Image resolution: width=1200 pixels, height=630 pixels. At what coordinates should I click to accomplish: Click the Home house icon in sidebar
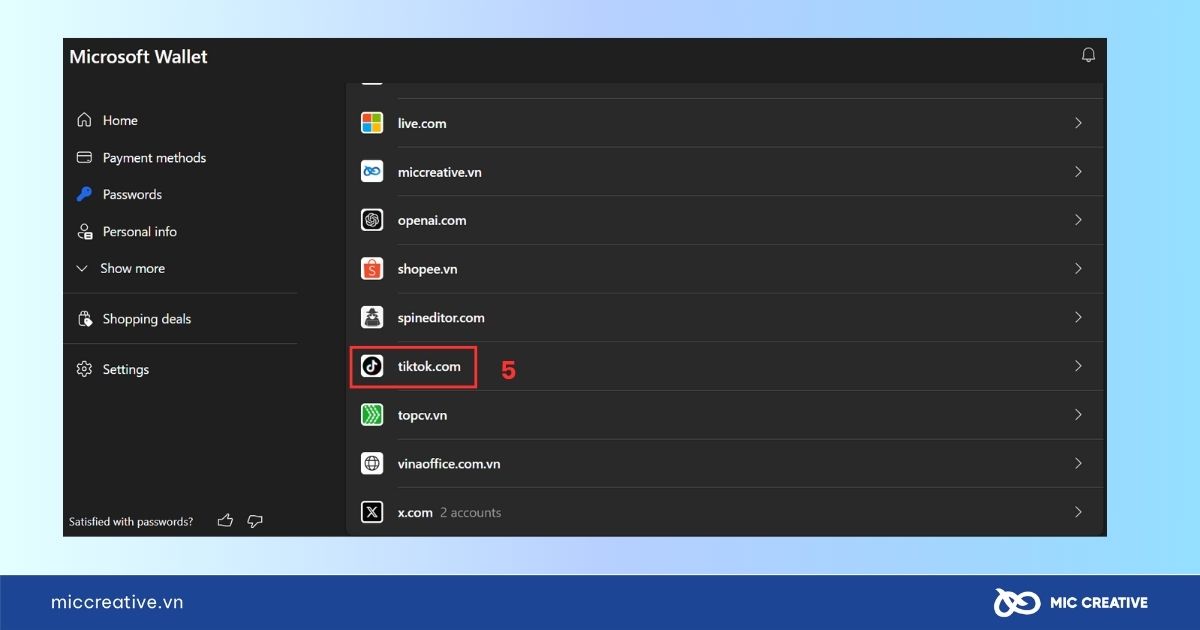[84, 120]
